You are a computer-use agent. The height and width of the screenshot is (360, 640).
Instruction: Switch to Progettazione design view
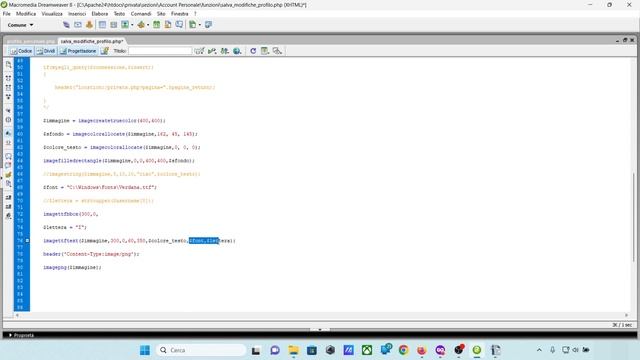point(78,51)
